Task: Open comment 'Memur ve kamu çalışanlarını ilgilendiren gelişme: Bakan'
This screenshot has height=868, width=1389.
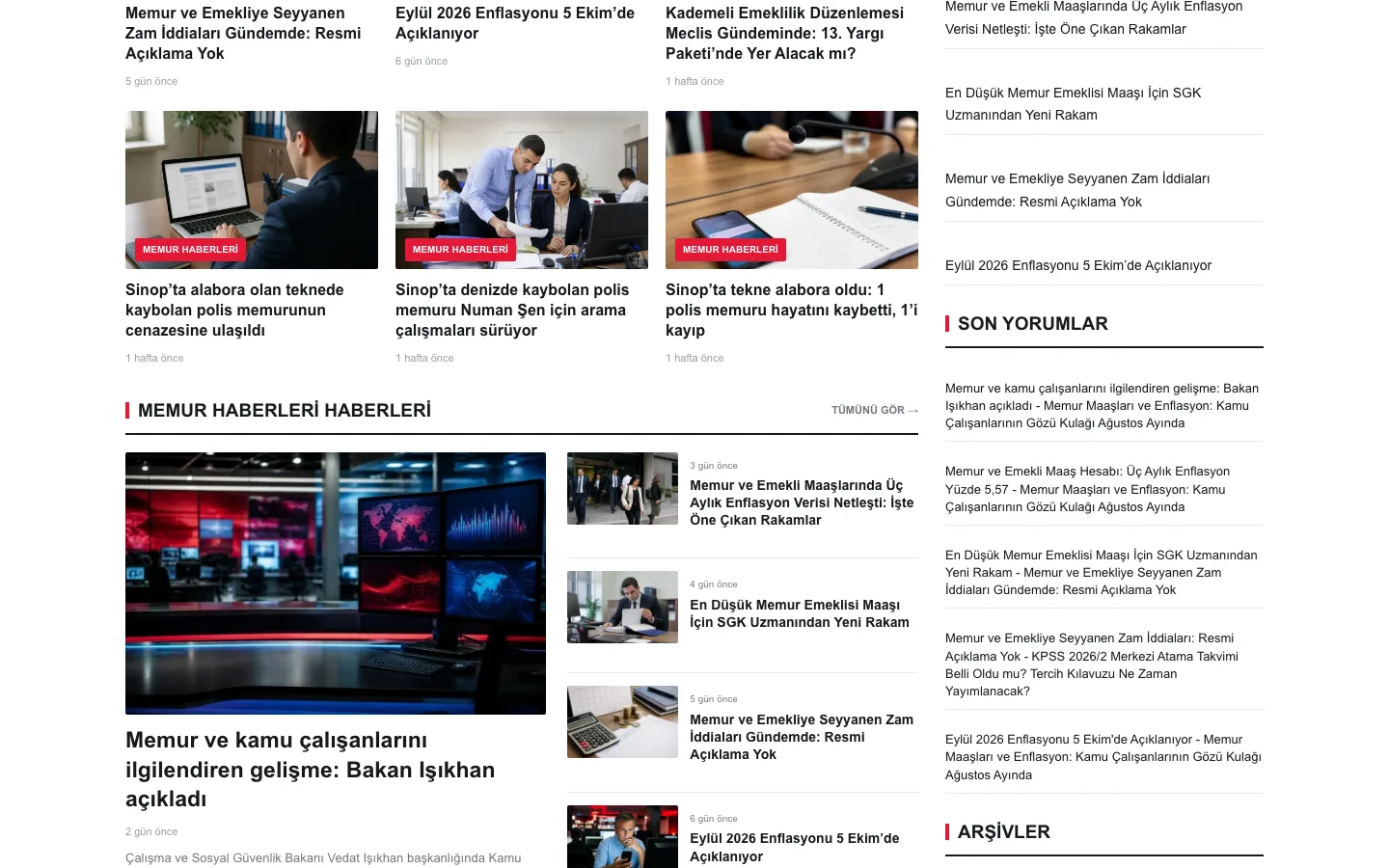Action: click(1102, 406)
